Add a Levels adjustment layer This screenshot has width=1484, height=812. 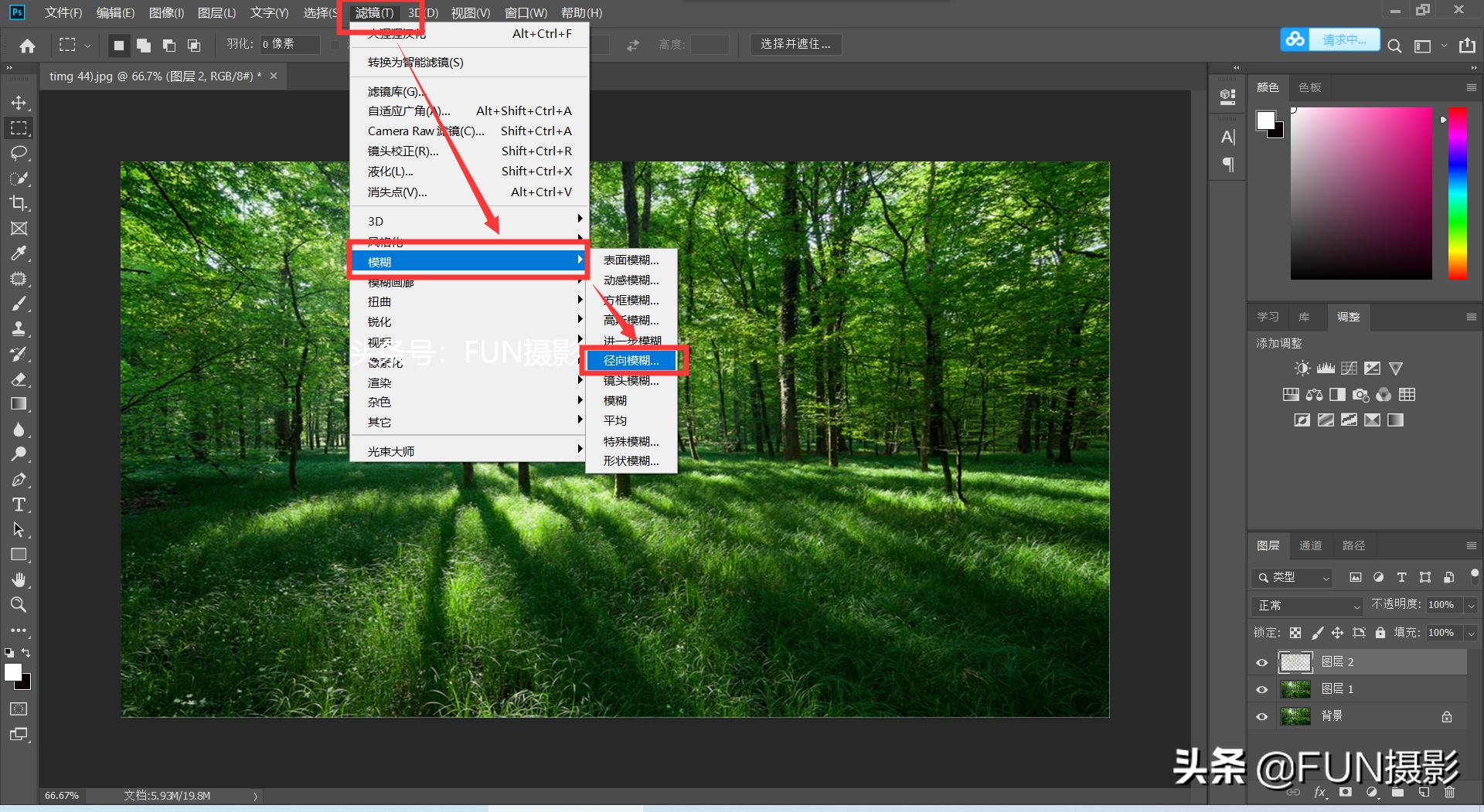(1326, 369)
